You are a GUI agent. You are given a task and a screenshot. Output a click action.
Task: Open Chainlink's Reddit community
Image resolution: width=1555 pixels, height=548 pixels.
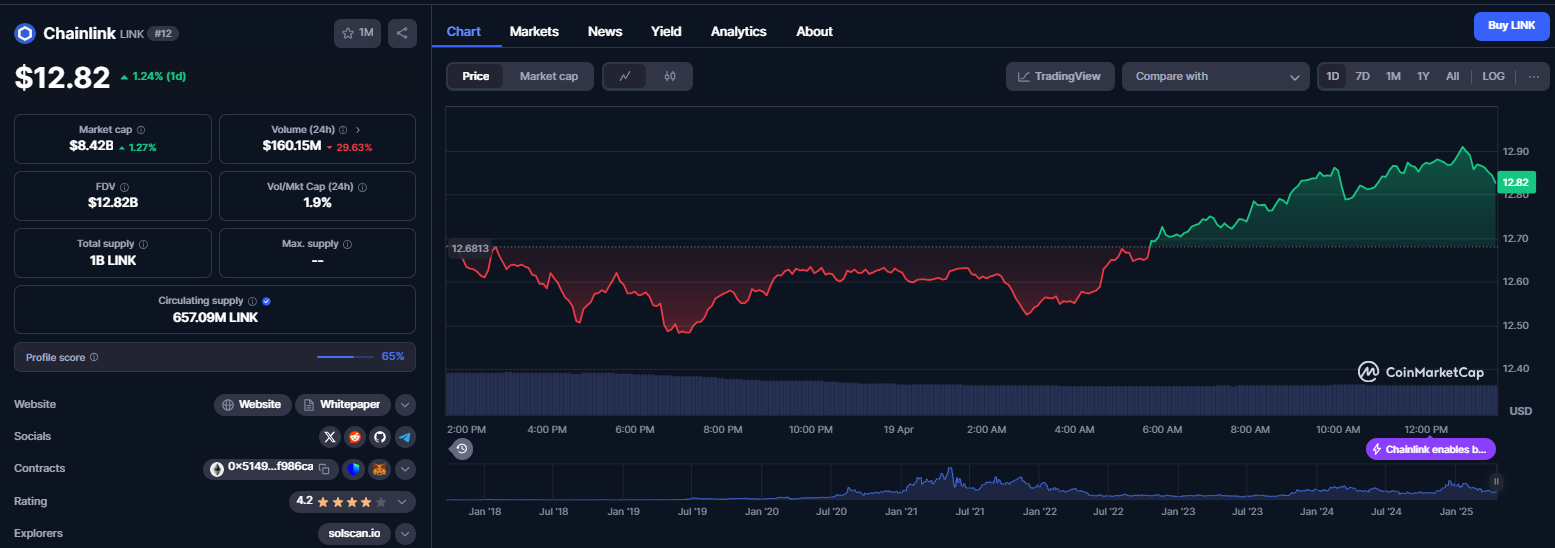(x=355, y=437)
